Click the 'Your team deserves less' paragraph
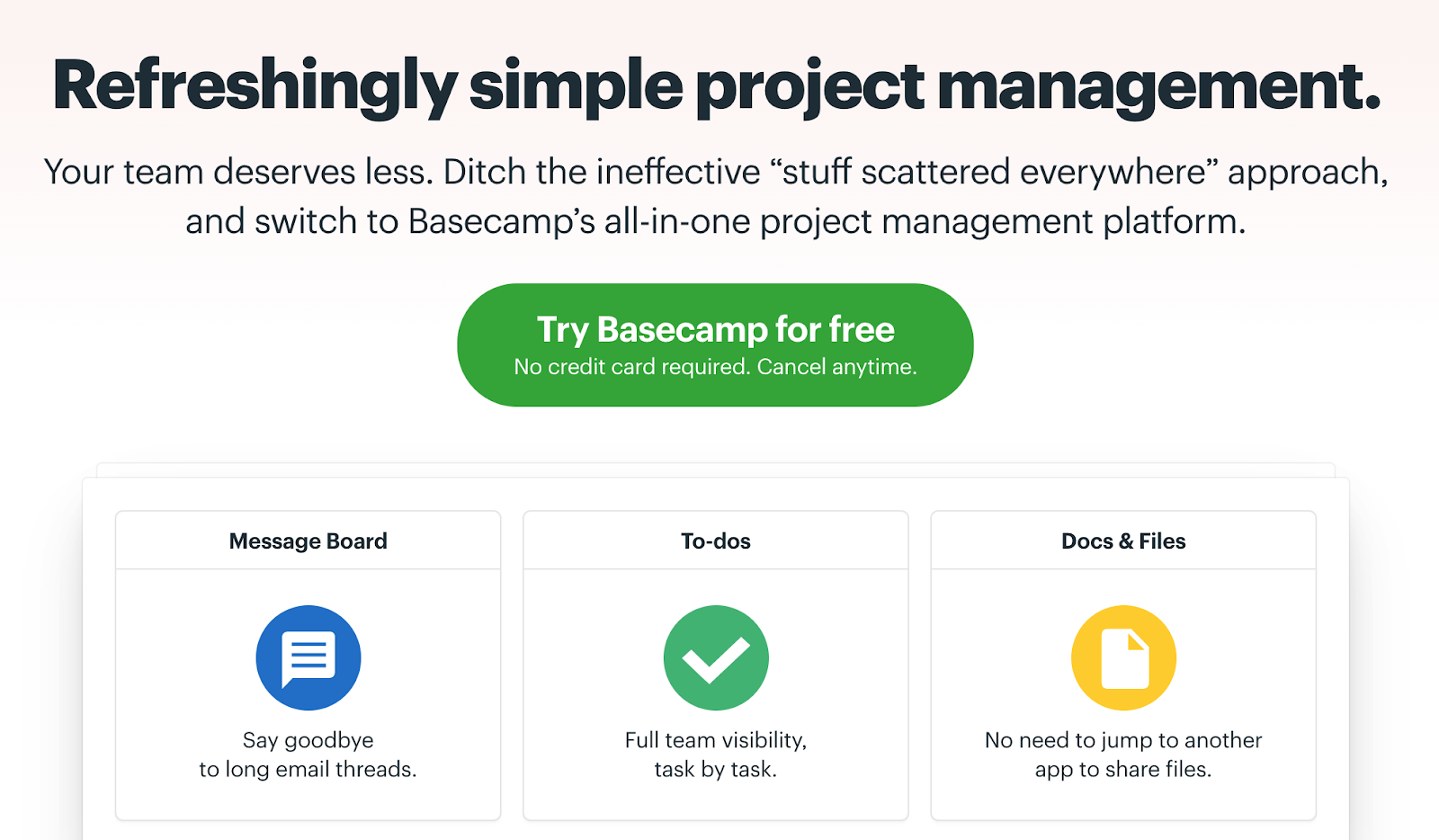 (x=716, y=196)
